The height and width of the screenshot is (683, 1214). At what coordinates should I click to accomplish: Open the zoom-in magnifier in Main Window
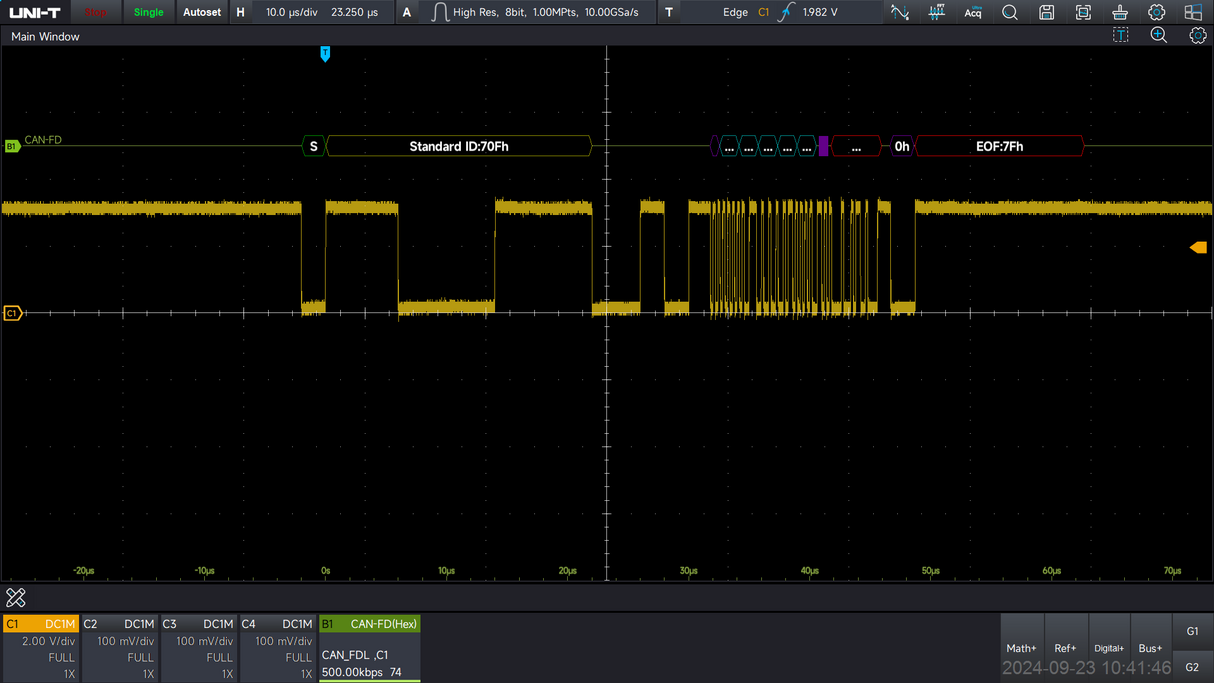[x=1159, y=36]
